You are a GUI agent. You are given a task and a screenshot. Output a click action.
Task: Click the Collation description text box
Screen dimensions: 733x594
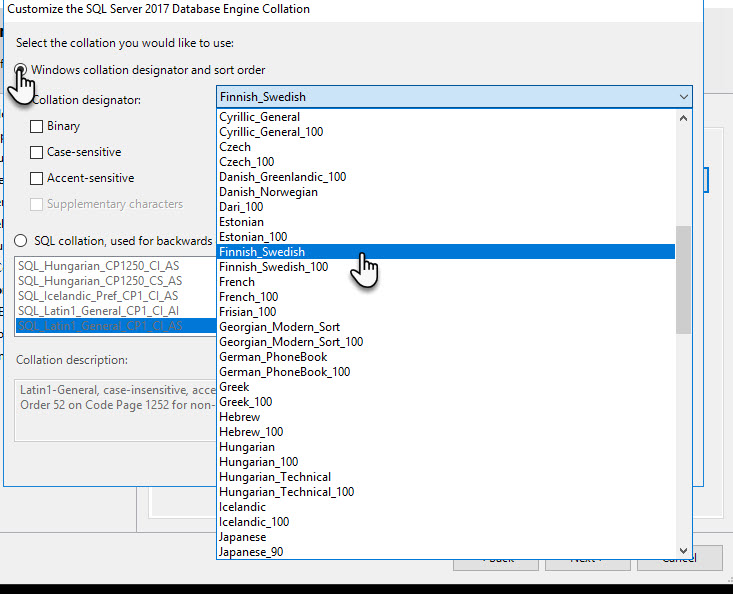(115, 410)
